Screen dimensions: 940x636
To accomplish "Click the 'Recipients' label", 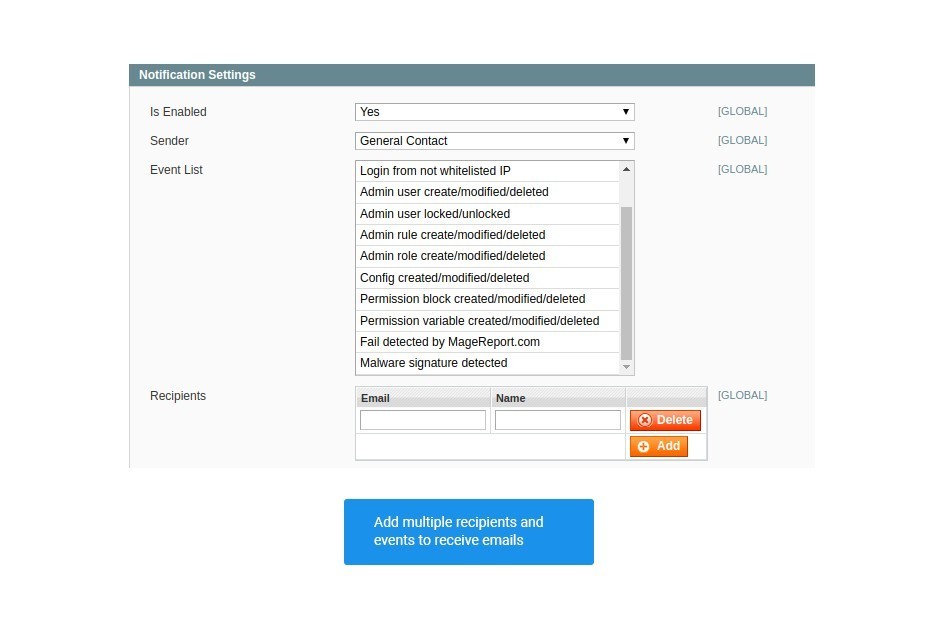I will click(x=177, y=396).
